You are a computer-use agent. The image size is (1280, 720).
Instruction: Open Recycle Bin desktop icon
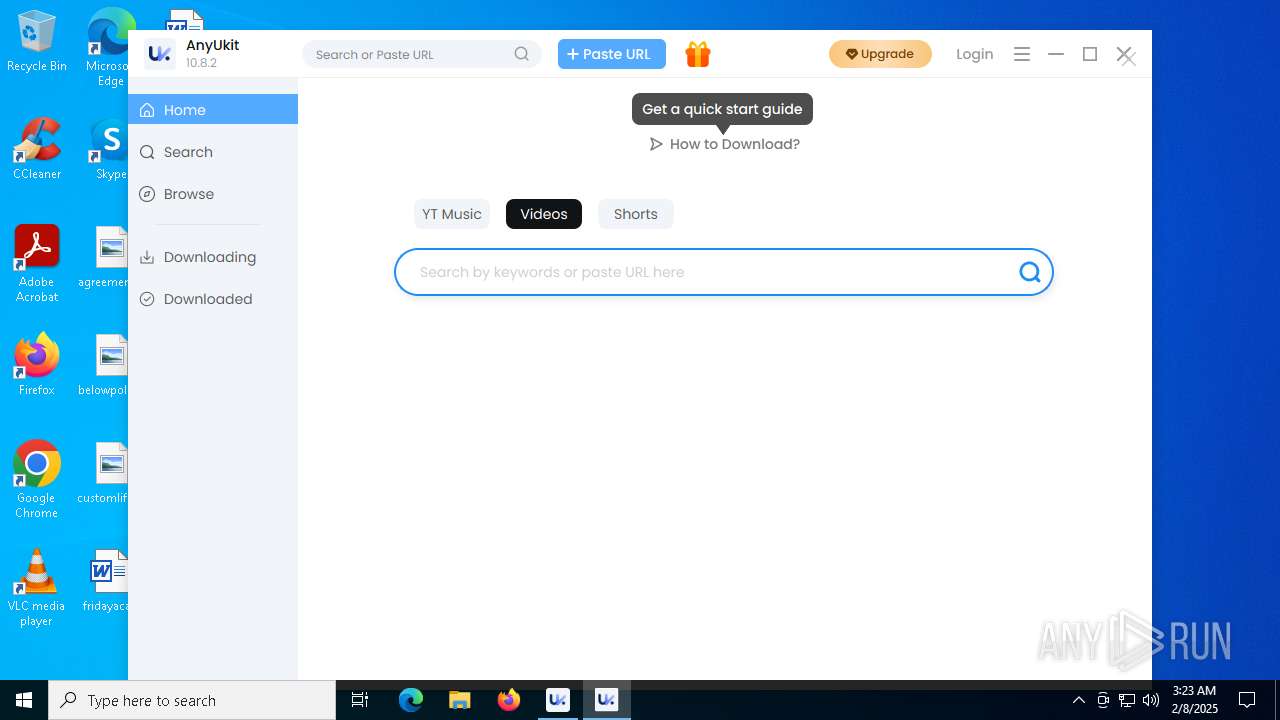pyautogui.click(x=37, y=41)
